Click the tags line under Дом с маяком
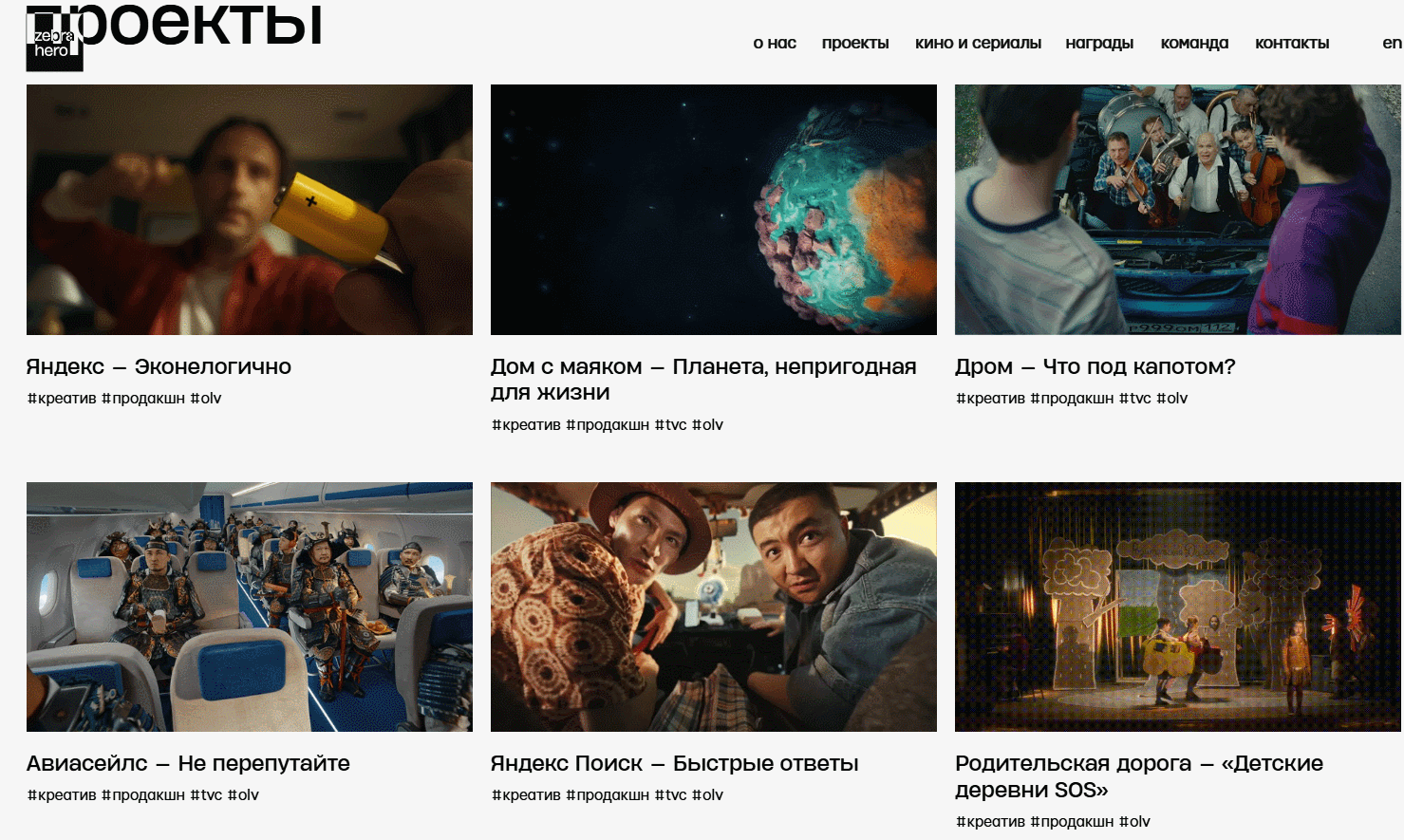Image resolution: width=1404 pixels, height=840 pixels. (x=608, y=425)
